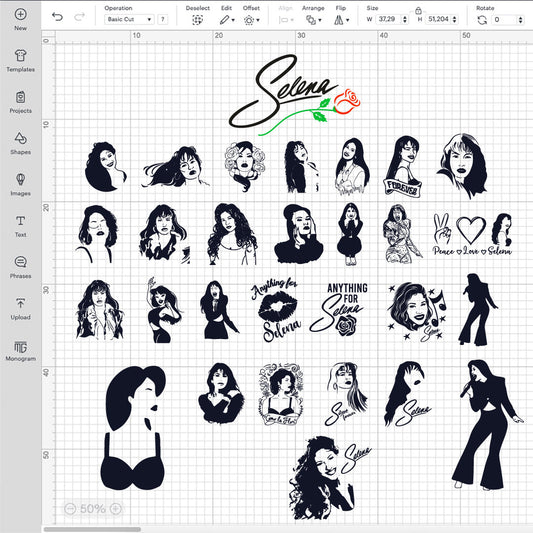Toggle the size lock icon

click(x=418, y=11)
